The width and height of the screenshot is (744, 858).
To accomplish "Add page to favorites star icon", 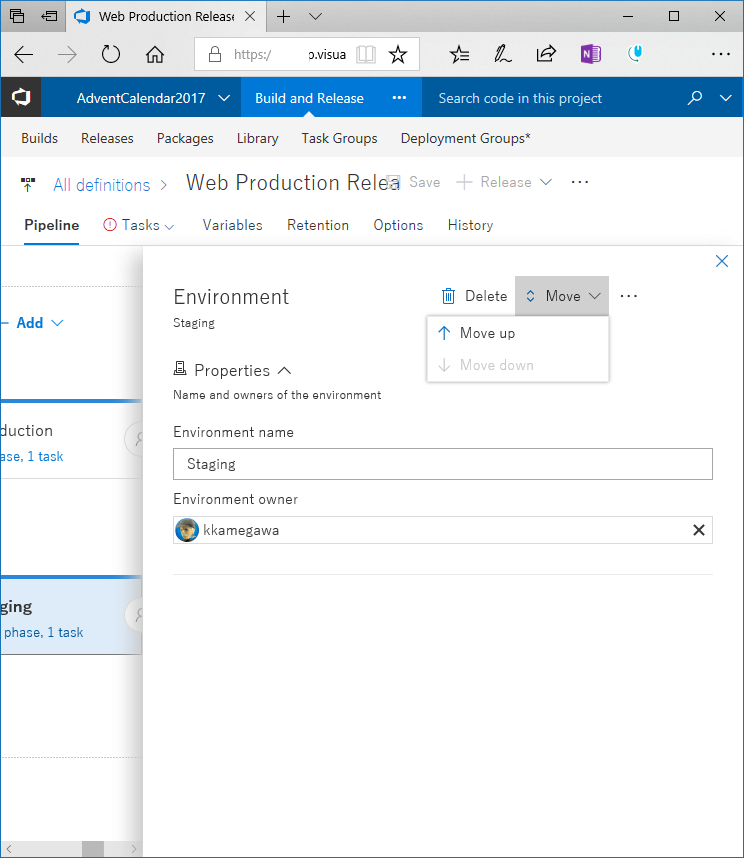I will [398, 55].
